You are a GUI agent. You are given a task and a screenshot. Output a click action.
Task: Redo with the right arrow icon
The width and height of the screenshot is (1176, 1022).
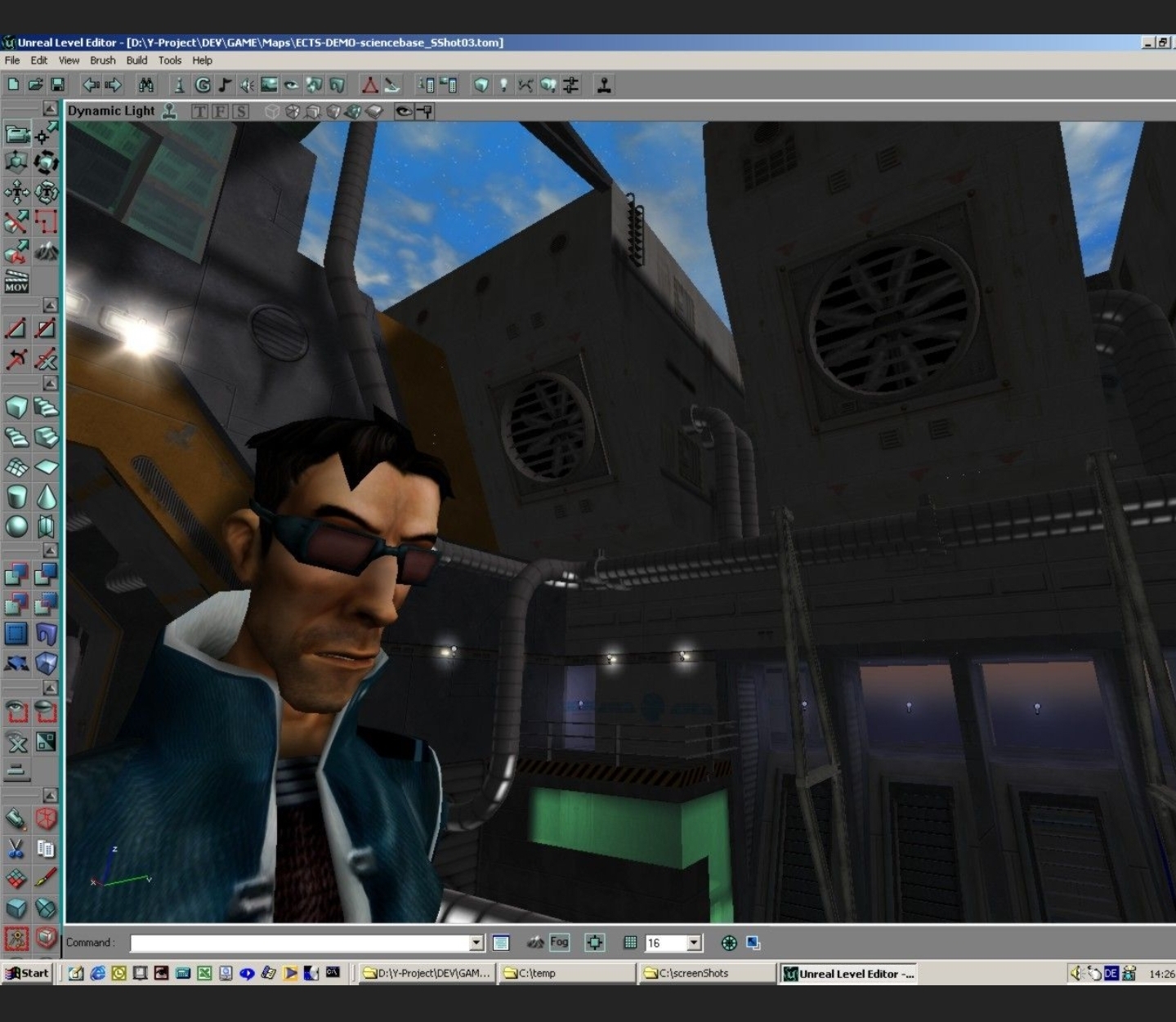tap(114, 84)
